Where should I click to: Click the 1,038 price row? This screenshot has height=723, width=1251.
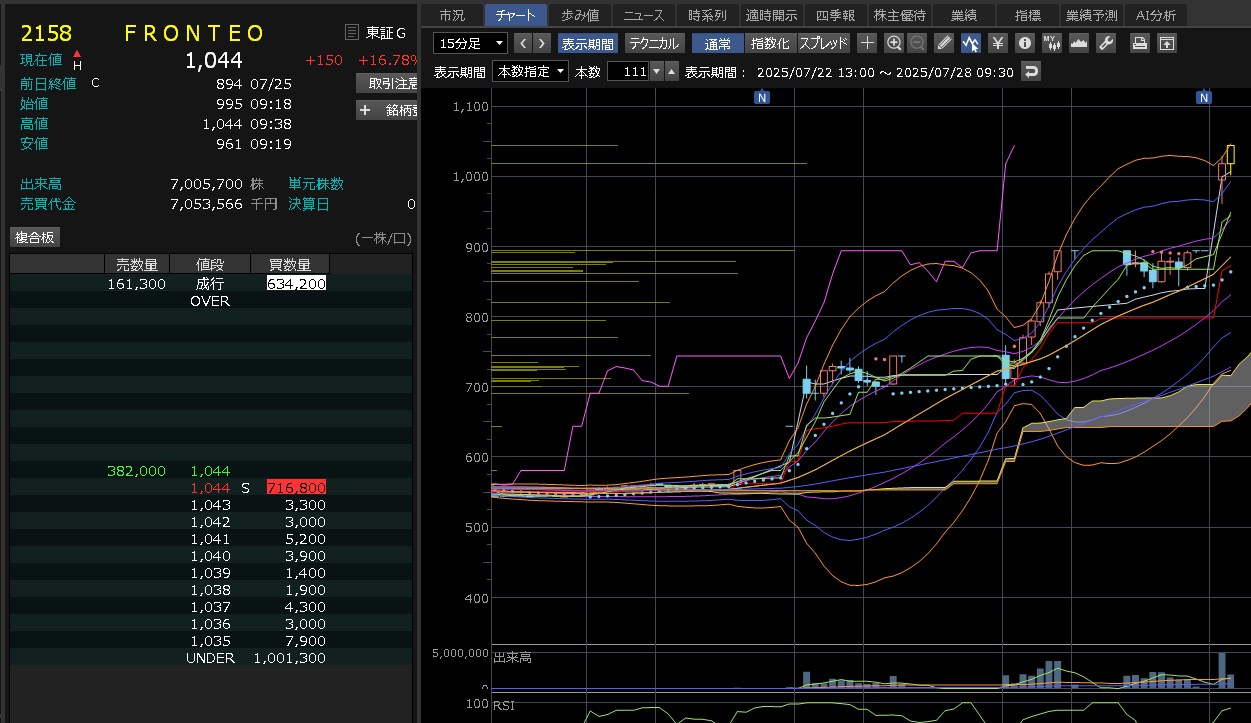(211, 590)
